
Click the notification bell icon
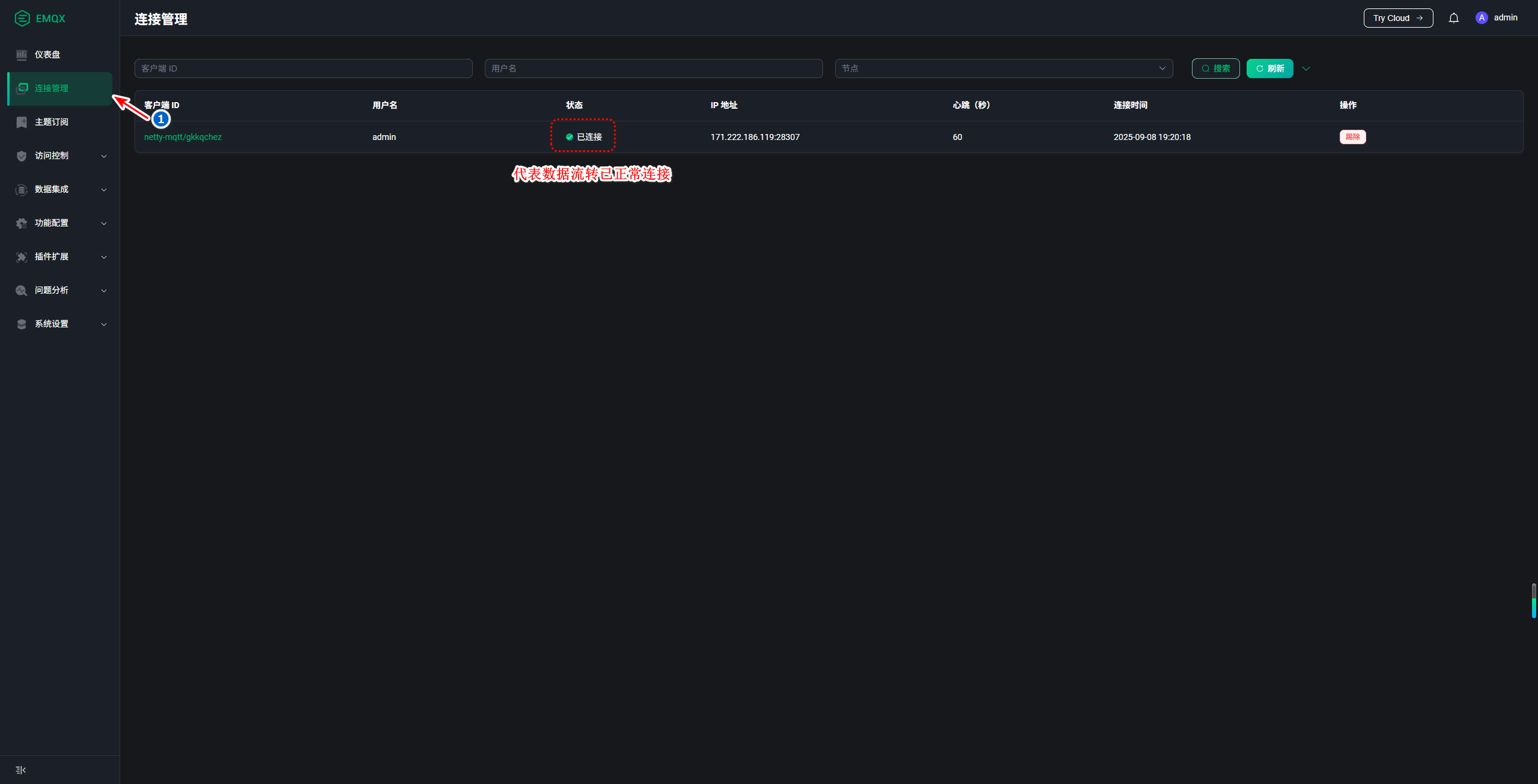pos(1453,18)
